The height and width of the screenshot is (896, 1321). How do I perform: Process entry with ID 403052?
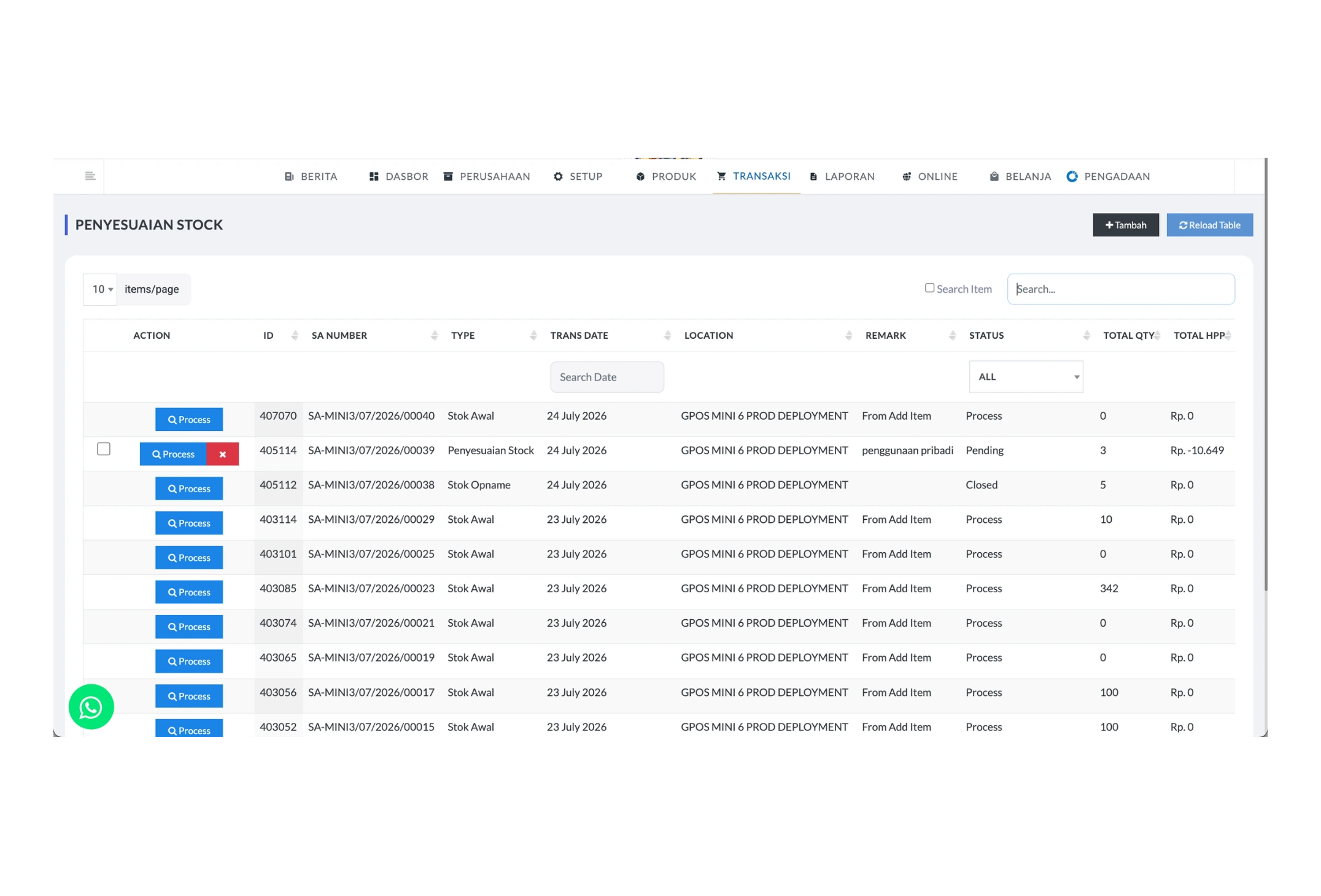189,729
